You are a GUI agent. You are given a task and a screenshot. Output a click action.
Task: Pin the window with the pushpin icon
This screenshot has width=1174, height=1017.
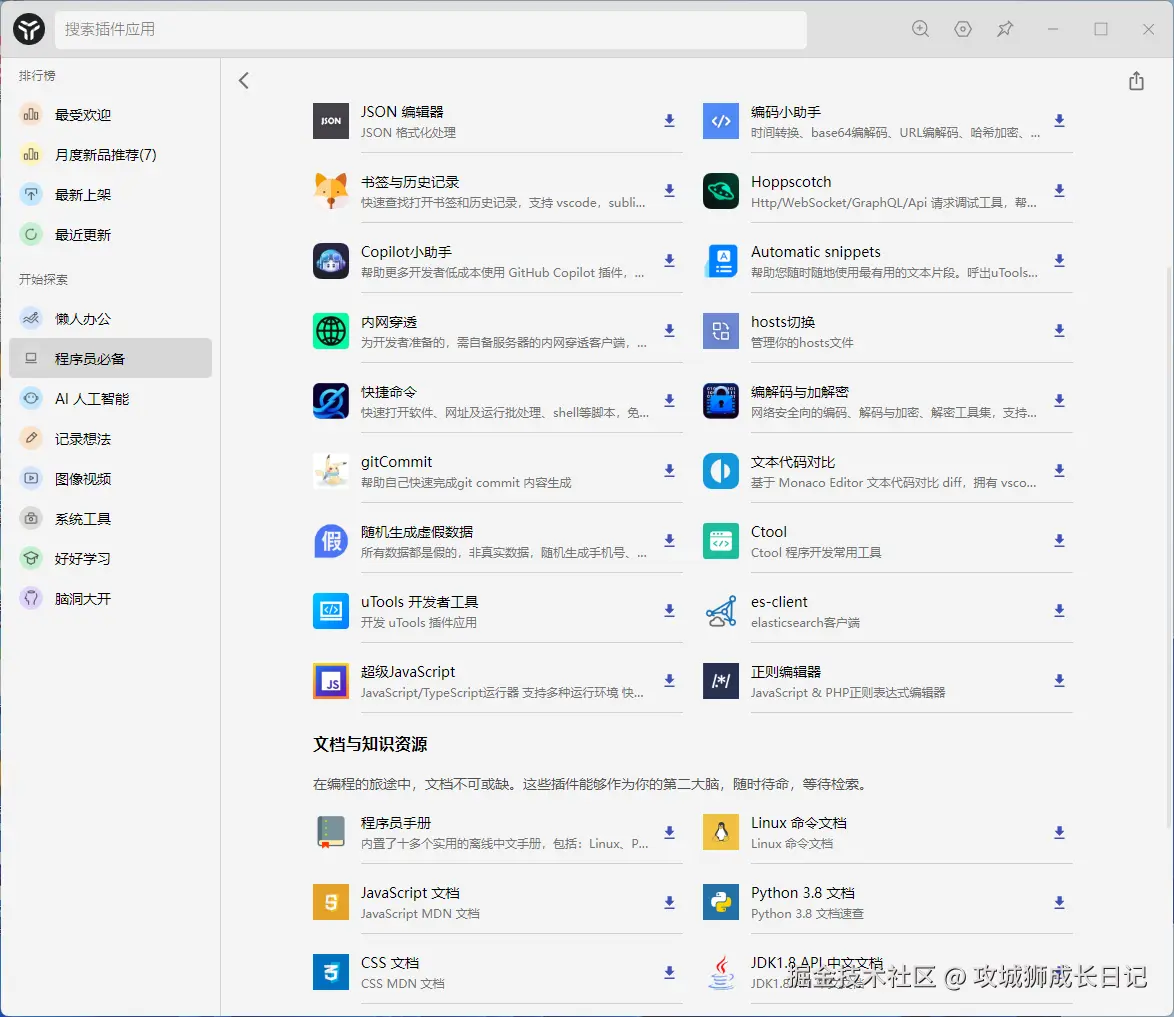point(1005,29)
